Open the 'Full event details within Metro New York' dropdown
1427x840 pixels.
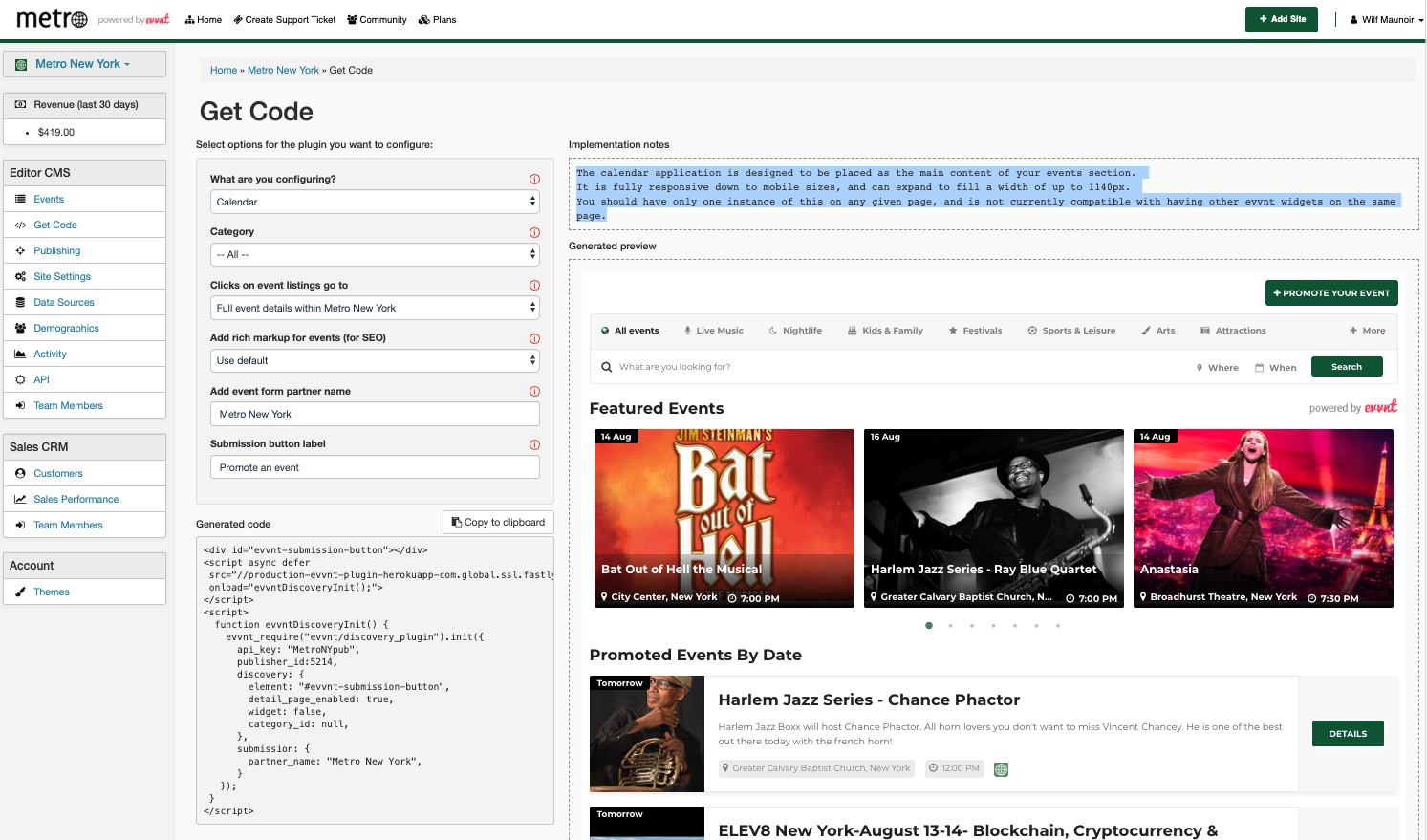point(375,308)
